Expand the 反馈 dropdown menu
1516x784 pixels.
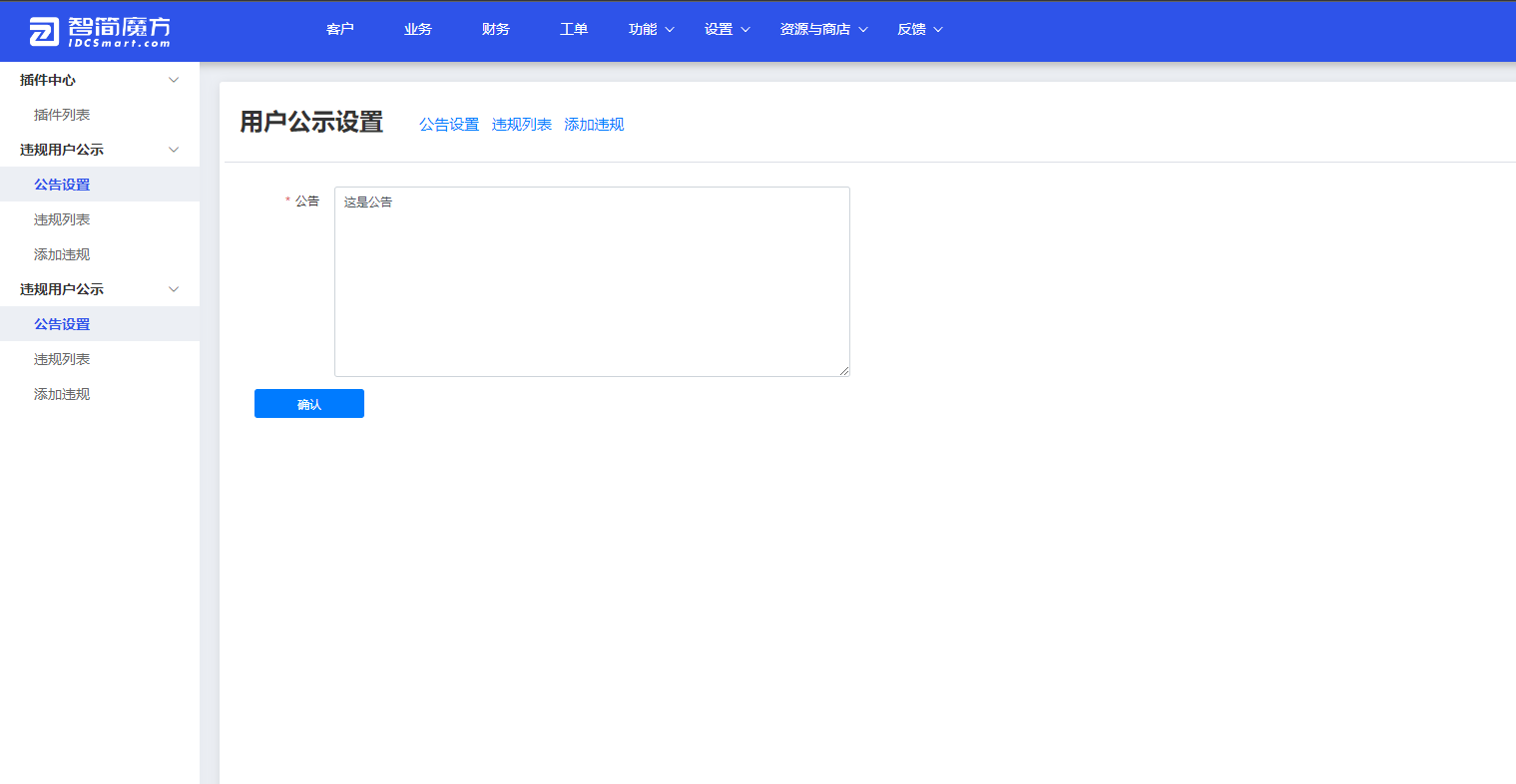click(x=920, y=29)
